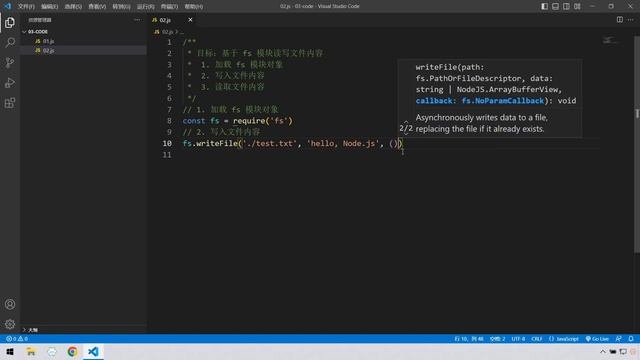Open the Help menu
This screenshot has width=640, height=360.
193,7
